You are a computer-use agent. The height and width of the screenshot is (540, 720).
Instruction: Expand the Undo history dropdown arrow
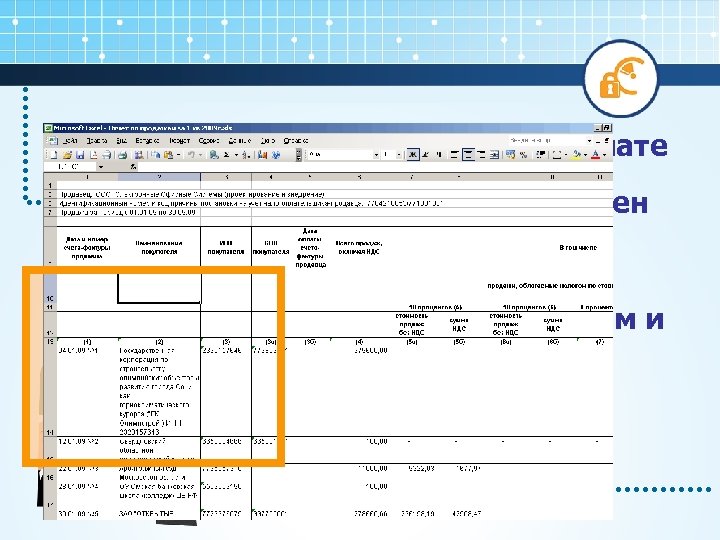(201, 155)
